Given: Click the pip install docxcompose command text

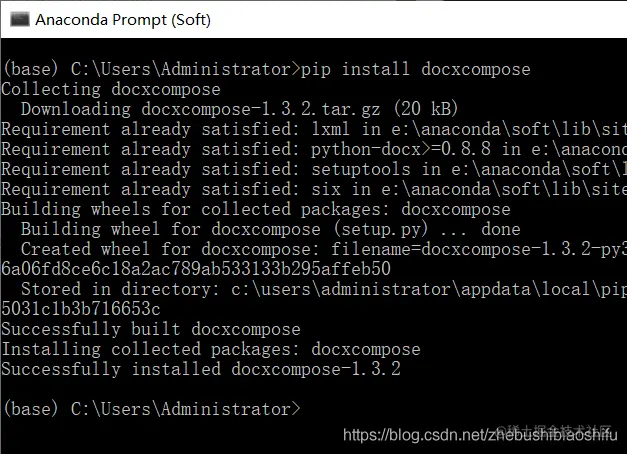Looking at the screenshot, I should click(x=415, y=69).
